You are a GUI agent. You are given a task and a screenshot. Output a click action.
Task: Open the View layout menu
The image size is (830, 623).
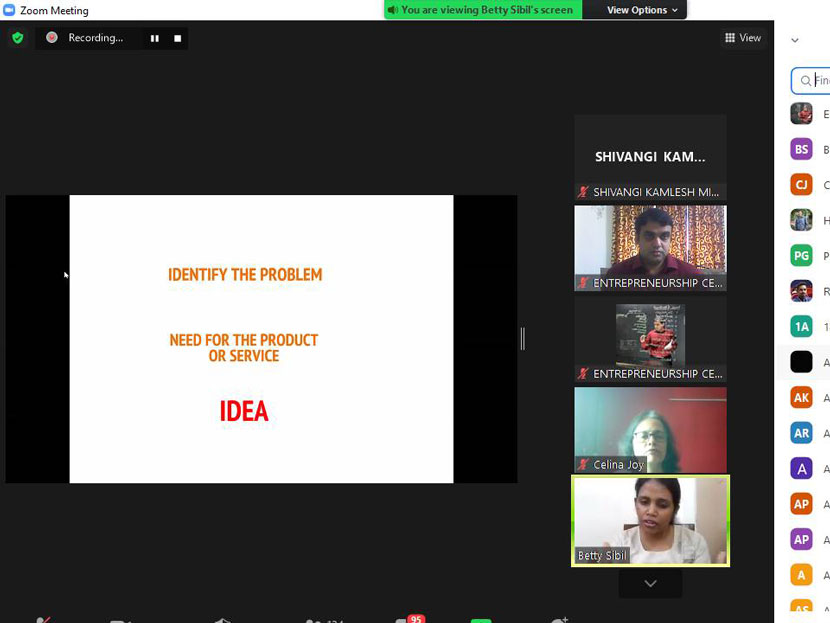tap(743, 38)
